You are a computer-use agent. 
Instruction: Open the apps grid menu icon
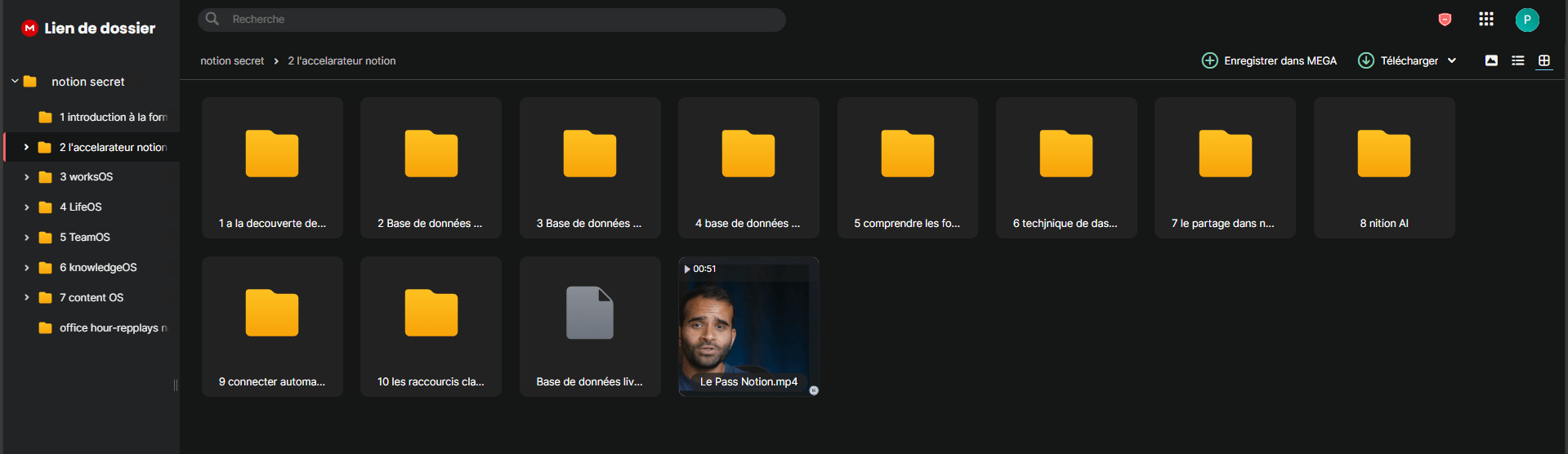tap(1485, 19)
